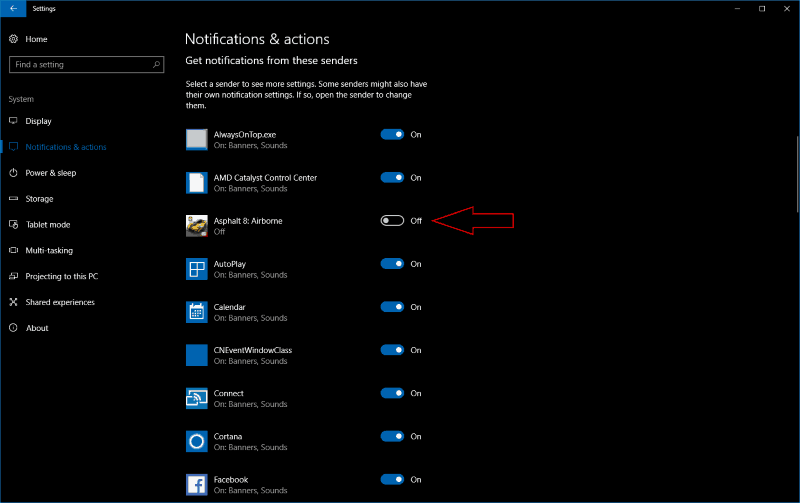The width and height of the screenshot is (800, 503).
Task: Click the CNEventWindowClass blue icon
Action: coord(196,355)
